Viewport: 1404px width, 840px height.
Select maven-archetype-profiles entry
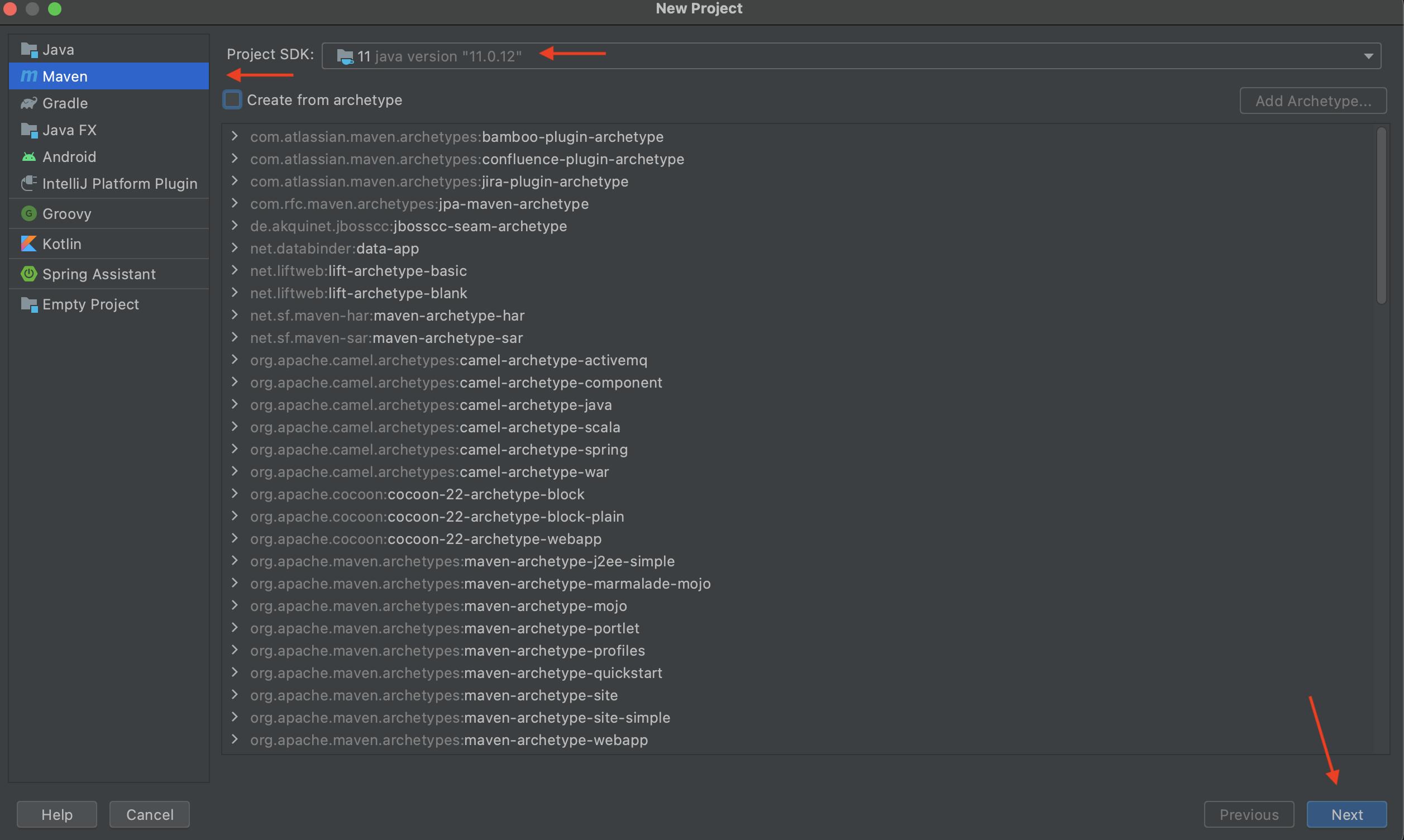(448, 651)
